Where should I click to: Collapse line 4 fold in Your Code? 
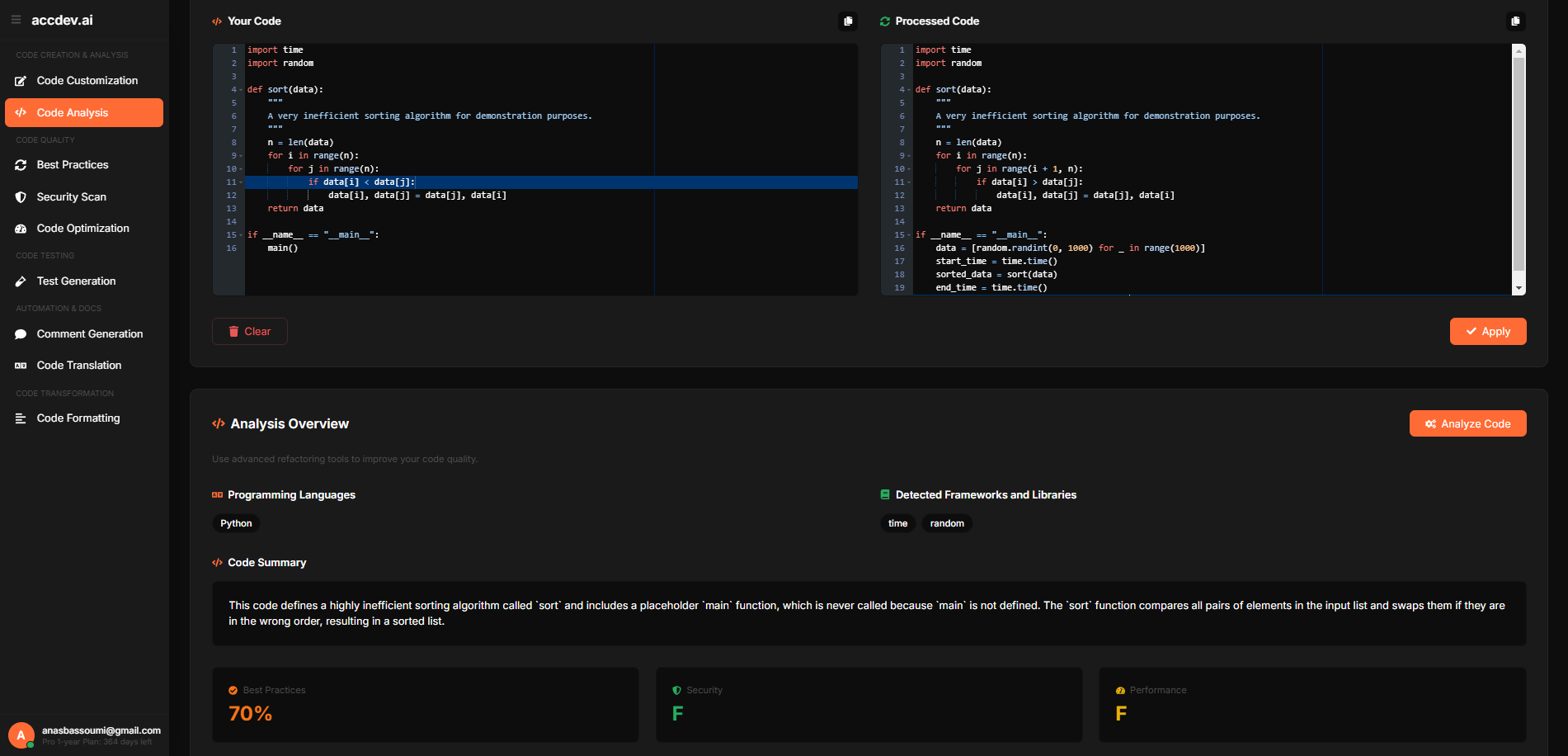point(241,90)
